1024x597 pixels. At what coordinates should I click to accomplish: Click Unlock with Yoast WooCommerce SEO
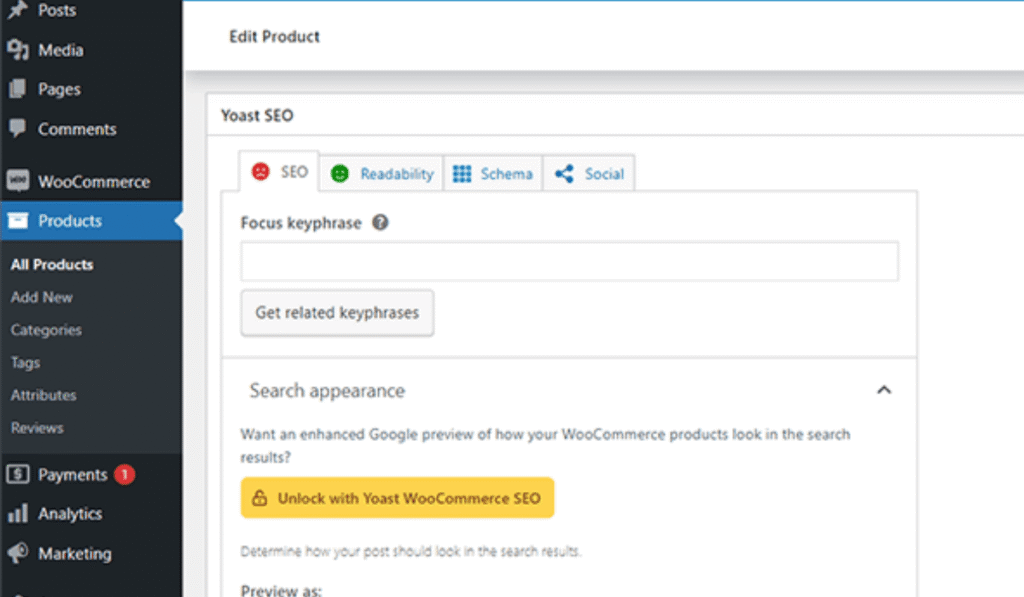tap(397, 498)
